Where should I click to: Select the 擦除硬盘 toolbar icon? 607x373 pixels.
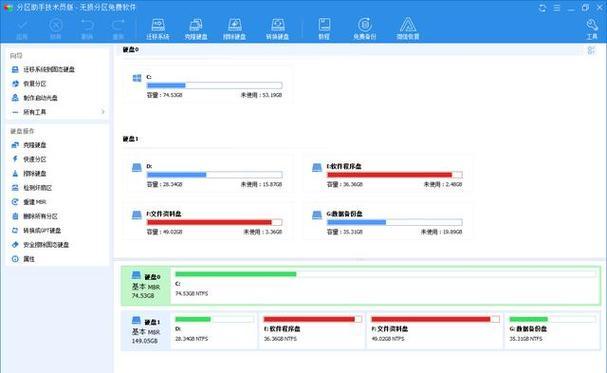[x=235, y=29]
